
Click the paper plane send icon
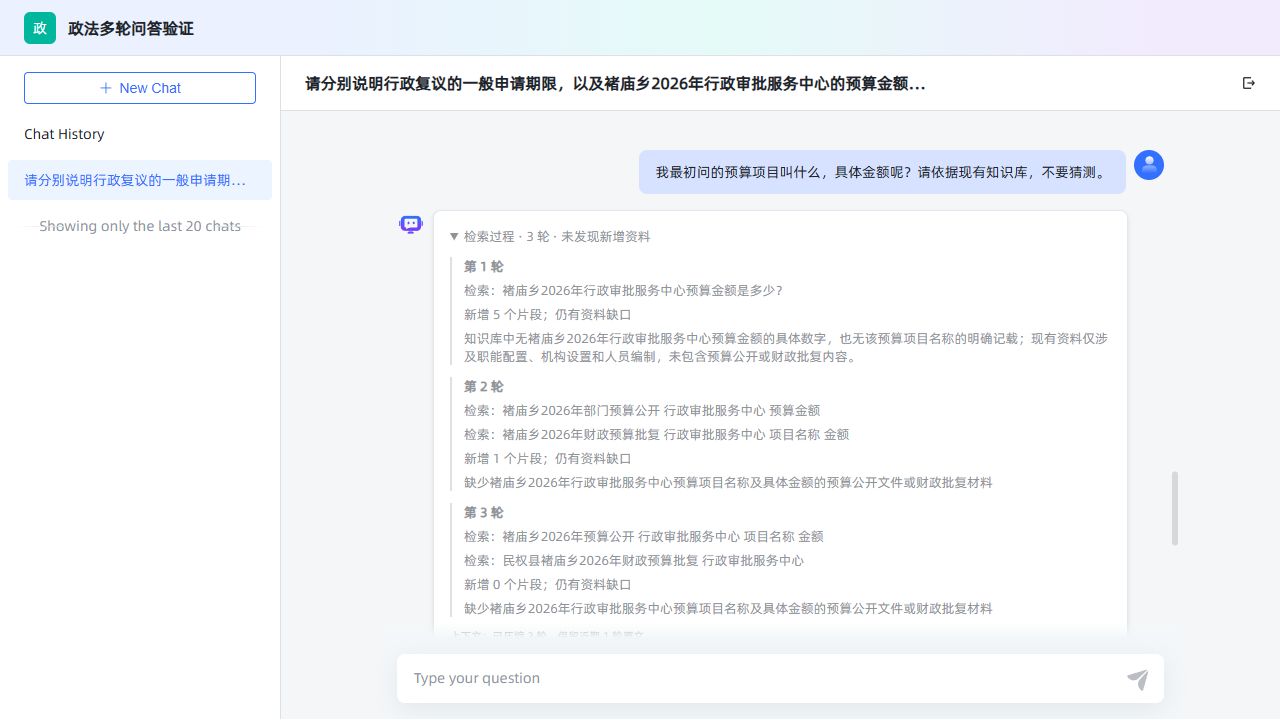[x=1138, y=680]
